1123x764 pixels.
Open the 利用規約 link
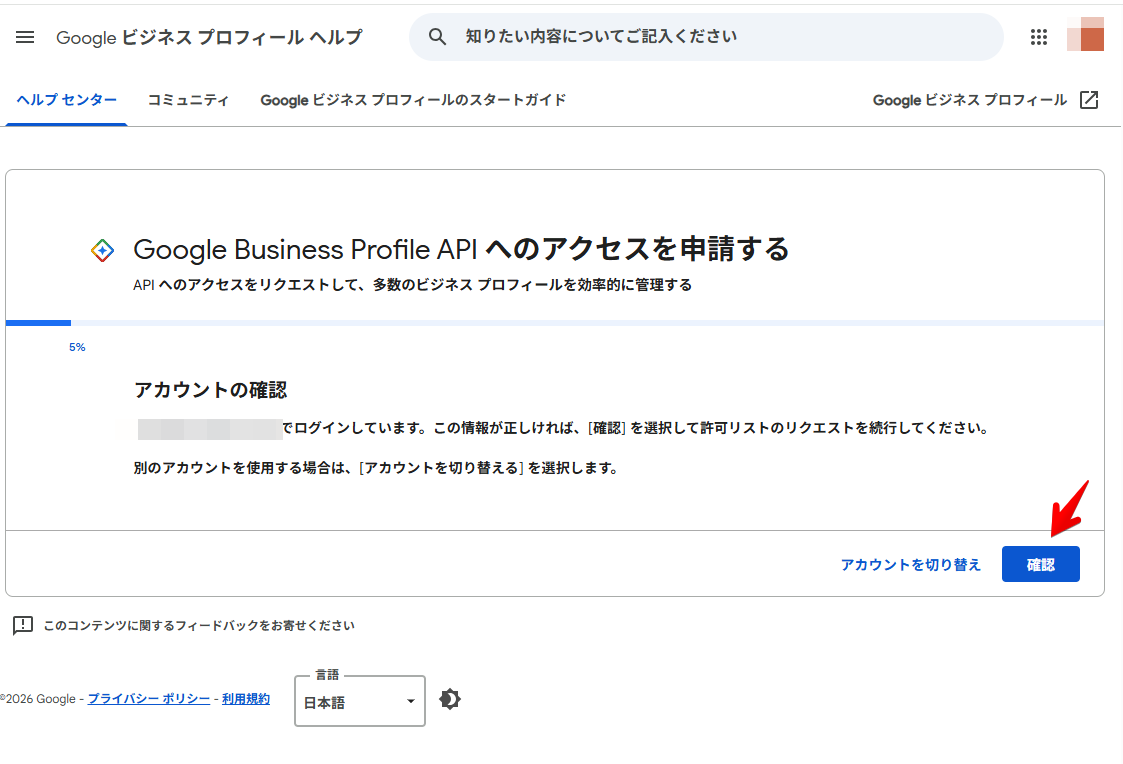coord(246,699)
